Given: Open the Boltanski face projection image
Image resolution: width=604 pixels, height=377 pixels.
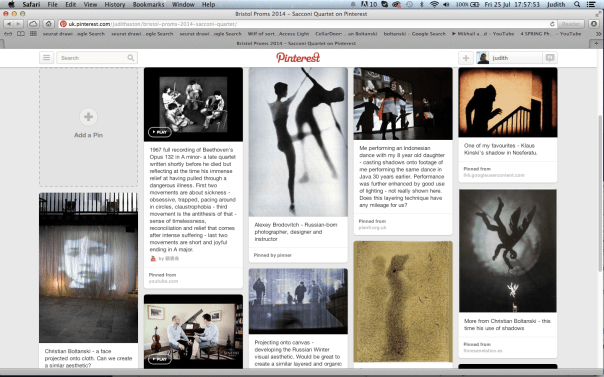Looking at the screenshot, I should point(88,268).
